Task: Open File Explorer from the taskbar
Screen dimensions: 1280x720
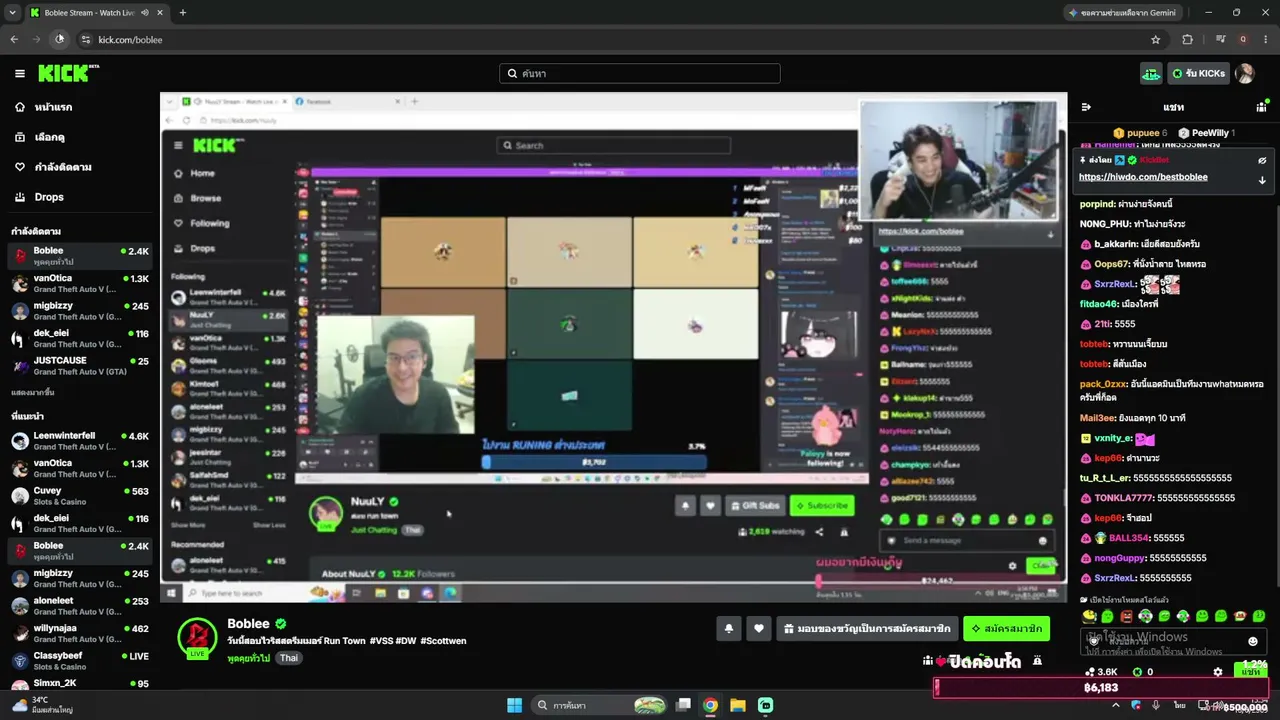Action: 737,705
